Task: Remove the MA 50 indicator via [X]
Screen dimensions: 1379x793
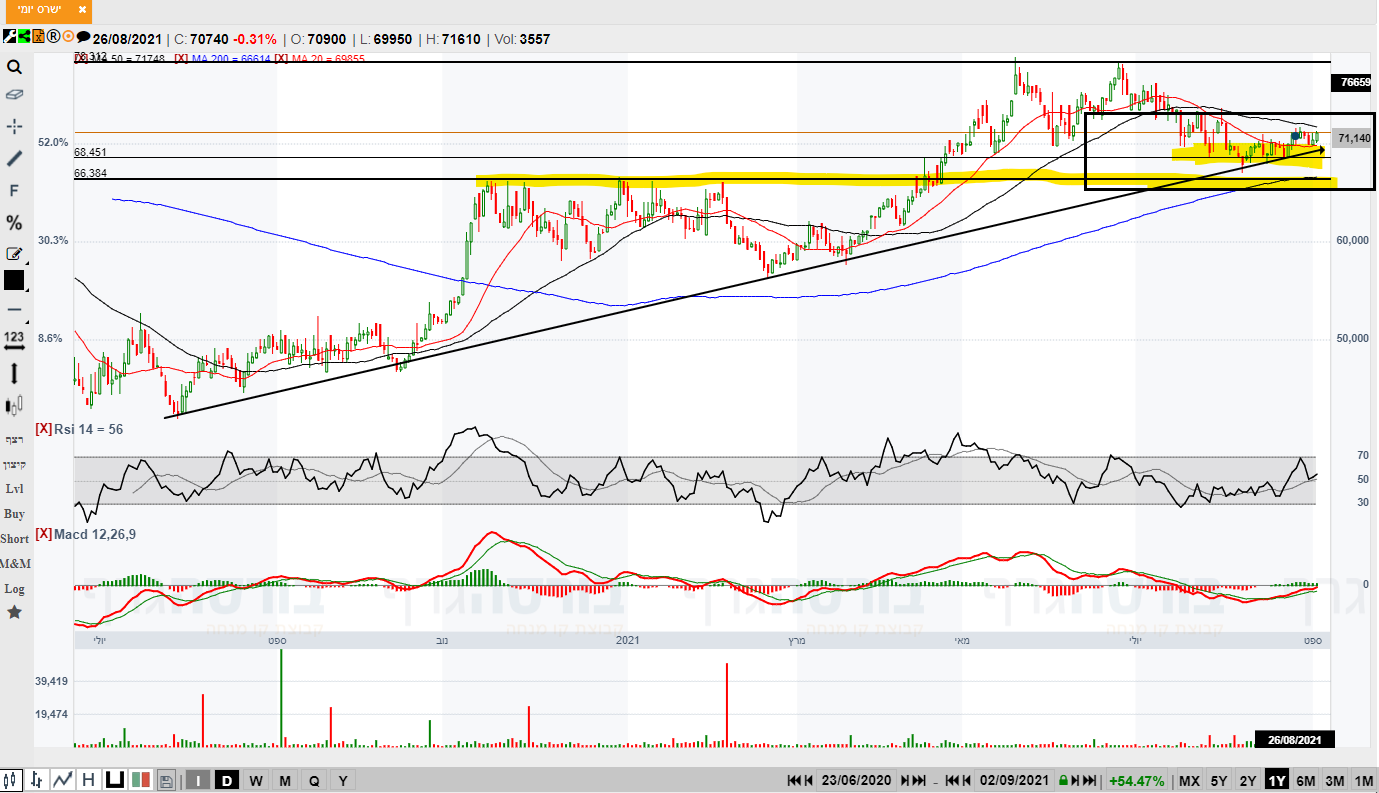Action: click(x=80, y=59)
